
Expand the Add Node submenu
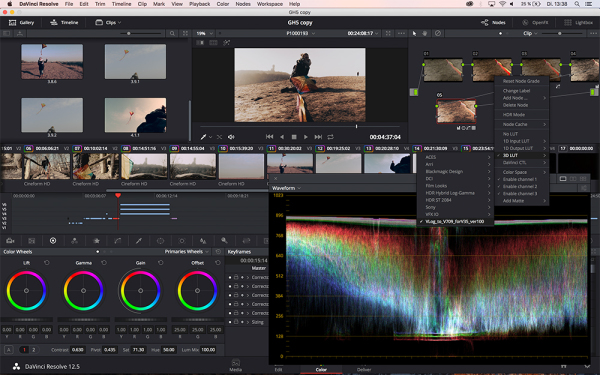tap(521, 98)
